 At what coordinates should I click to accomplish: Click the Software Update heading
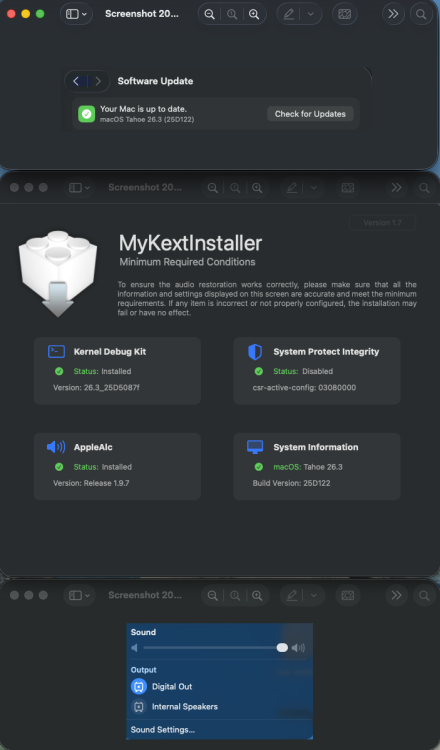(x=155, y=81)
